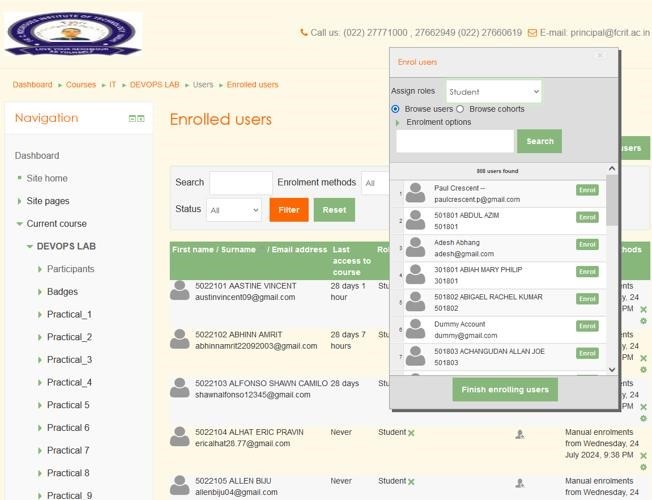This screenshot has height=500, width=652.
Task: Click assign-group icon in ALHAT ERIC PRAVIN row
Action: 520,434
